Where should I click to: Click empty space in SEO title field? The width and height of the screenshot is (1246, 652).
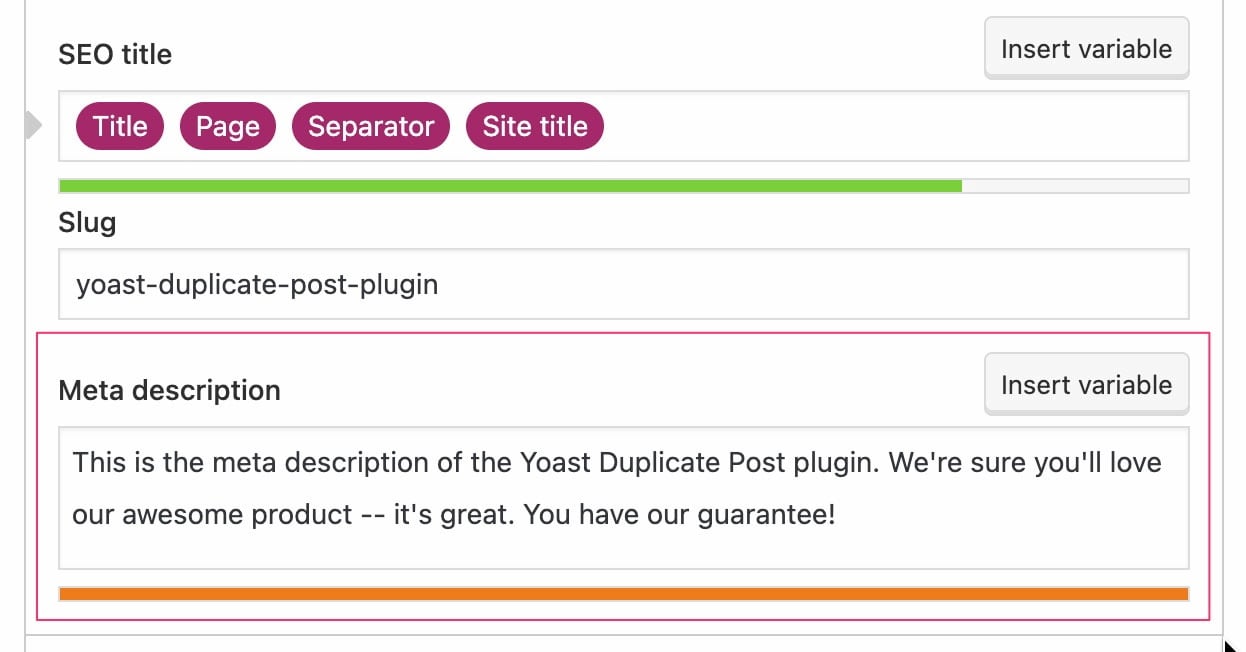[890, 126]
